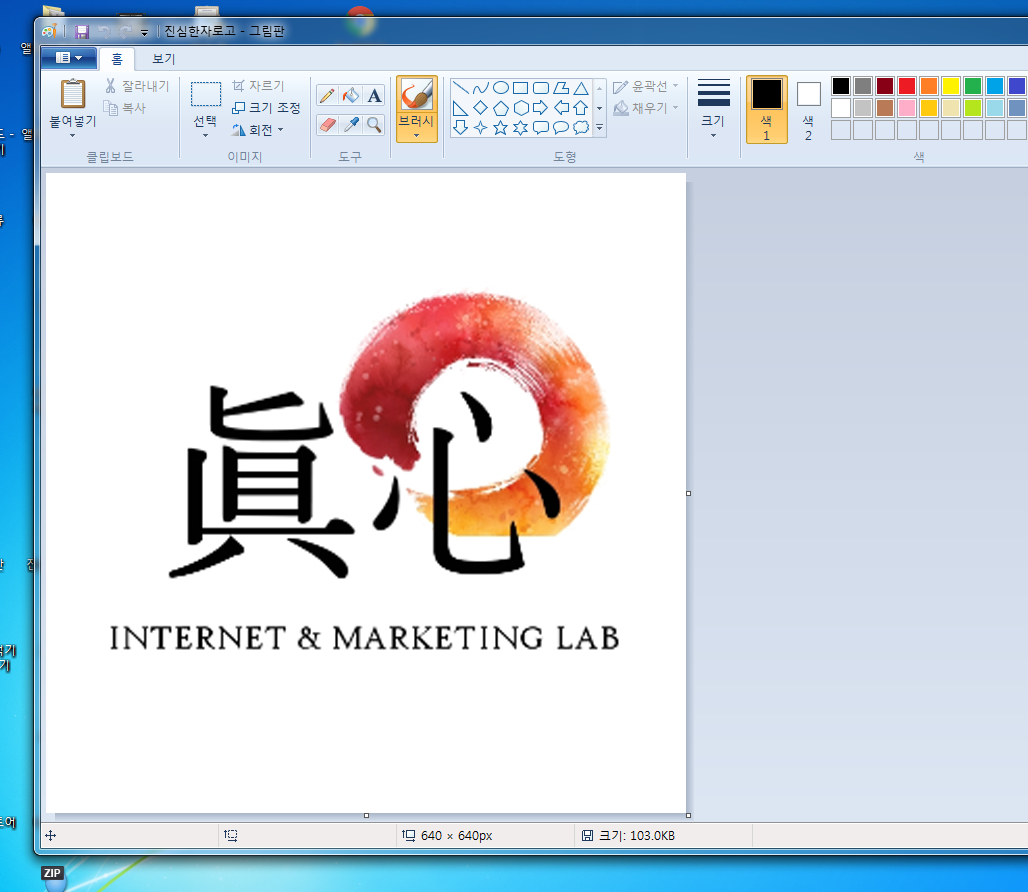The image size is (1028, 892).
Task: Click the bottom-right canvas resize handle
Action: point(688,815)
